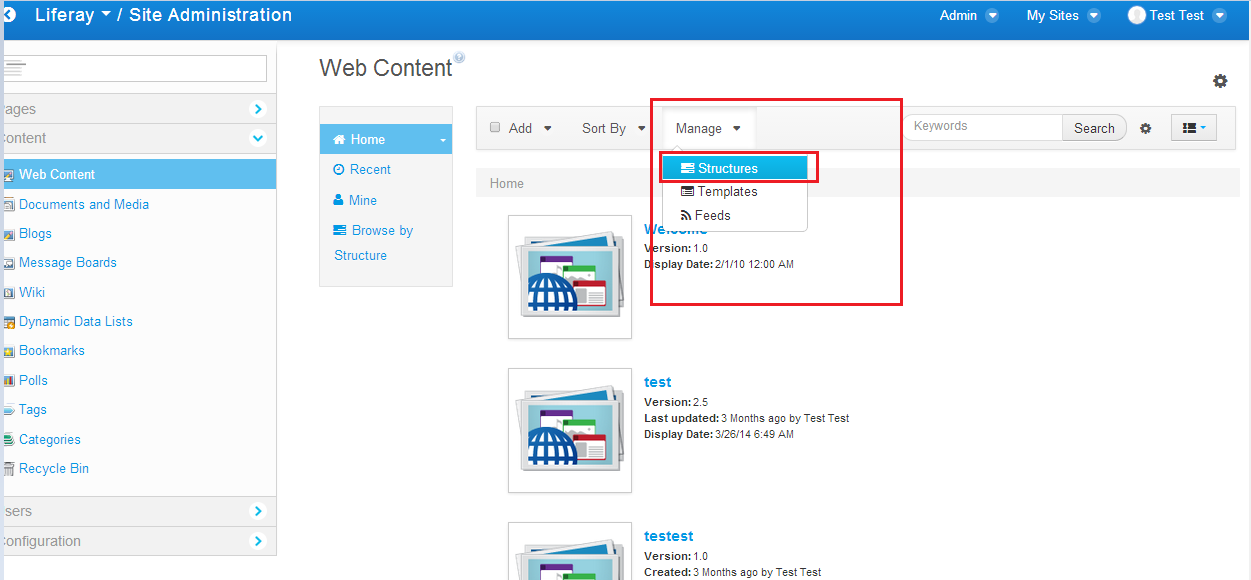Open the settings gear at top right
1251x580 pixels.
pos(1220,81)
